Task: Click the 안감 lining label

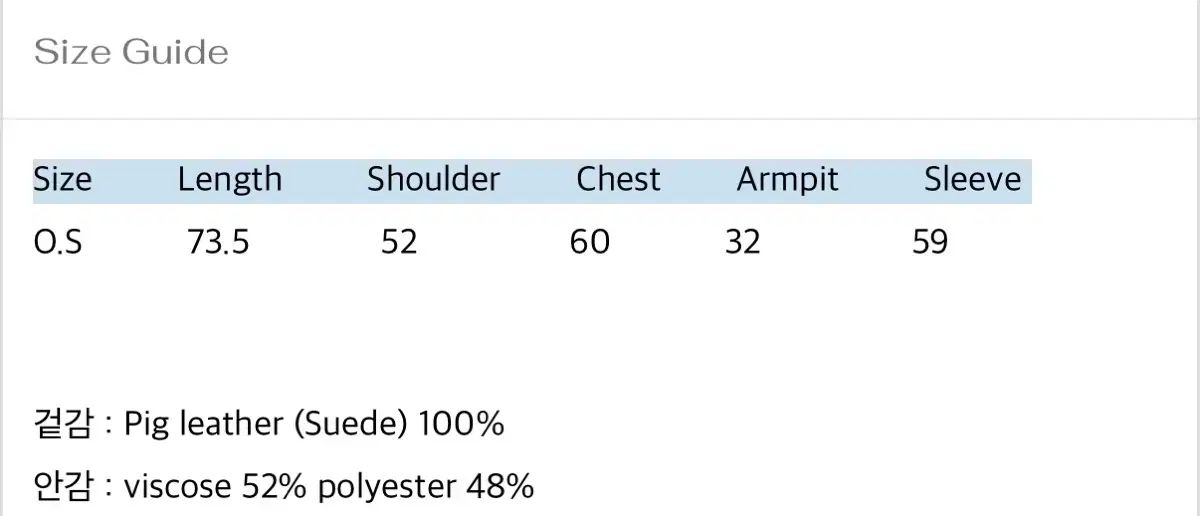Action: click(x=64, y=487)
